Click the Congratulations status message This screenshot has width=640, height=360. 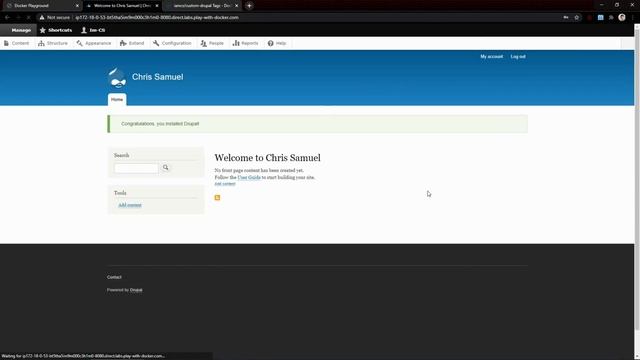318,124
